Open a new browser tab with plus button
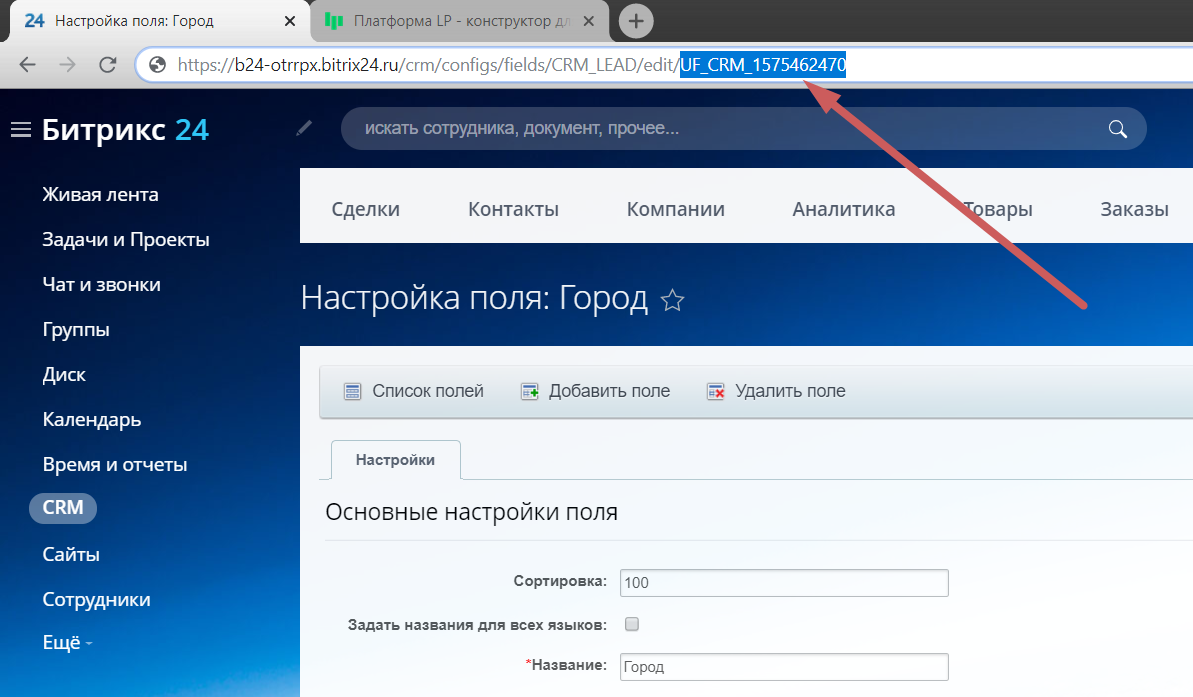 [x=636, y=21]
